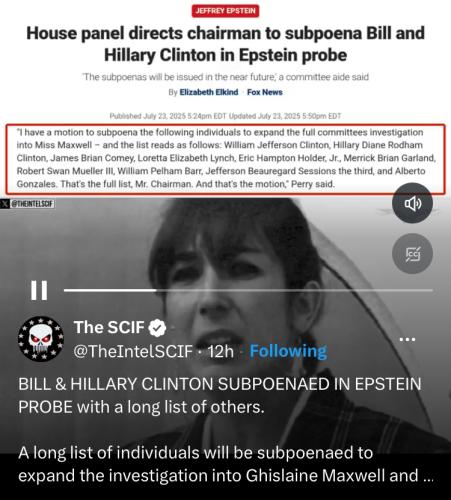Open author Elizabeth Elkind link

[209, 92]
